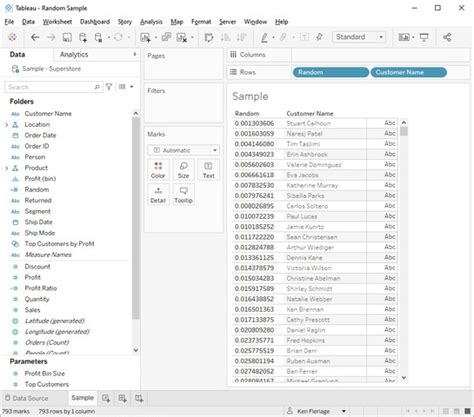Viewport: 474px width, 417px height.
Task: Click the Text mark card
Action: tap(208, 170)
